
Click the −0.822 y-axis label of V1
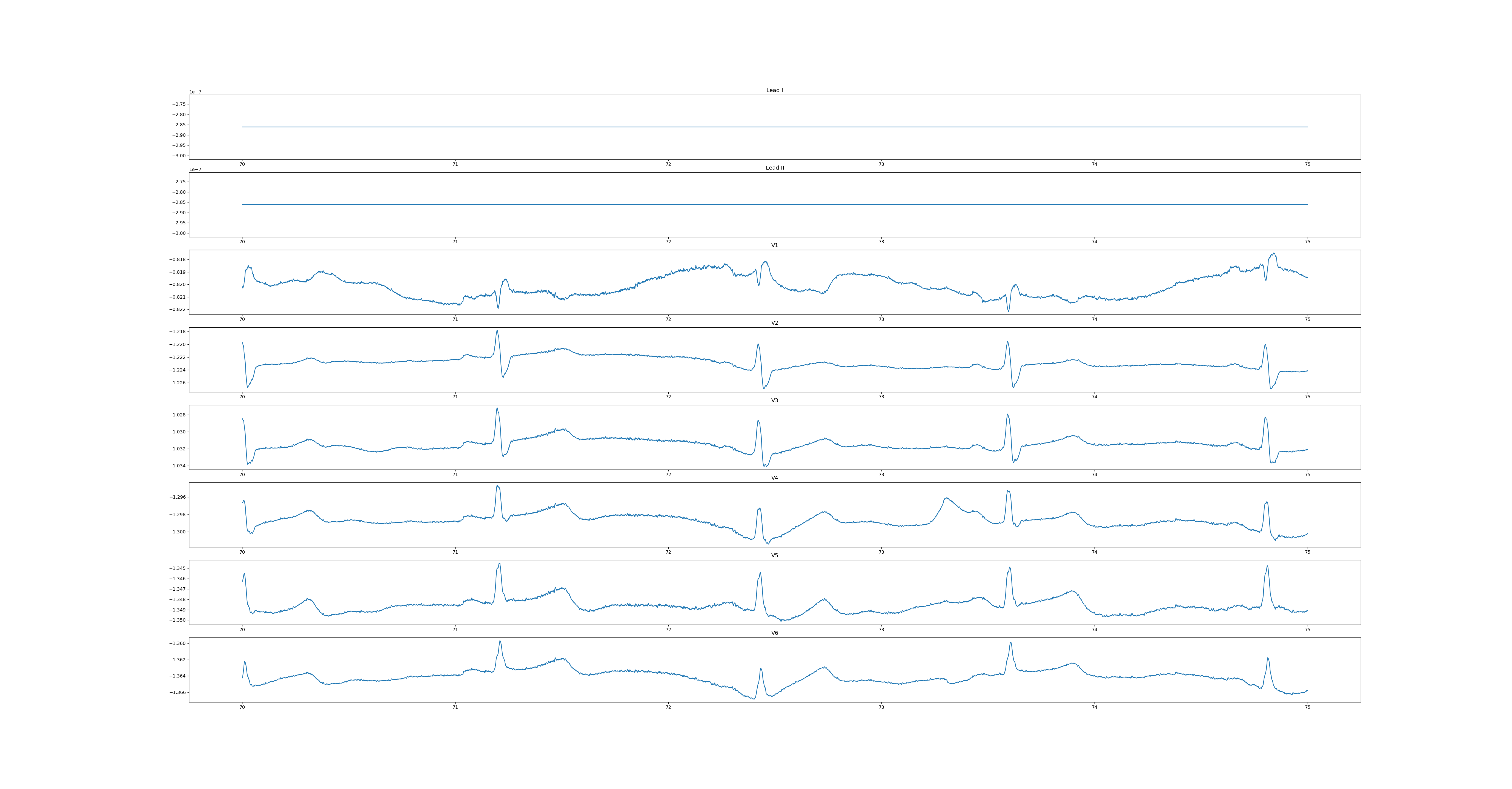click(177, 309)
